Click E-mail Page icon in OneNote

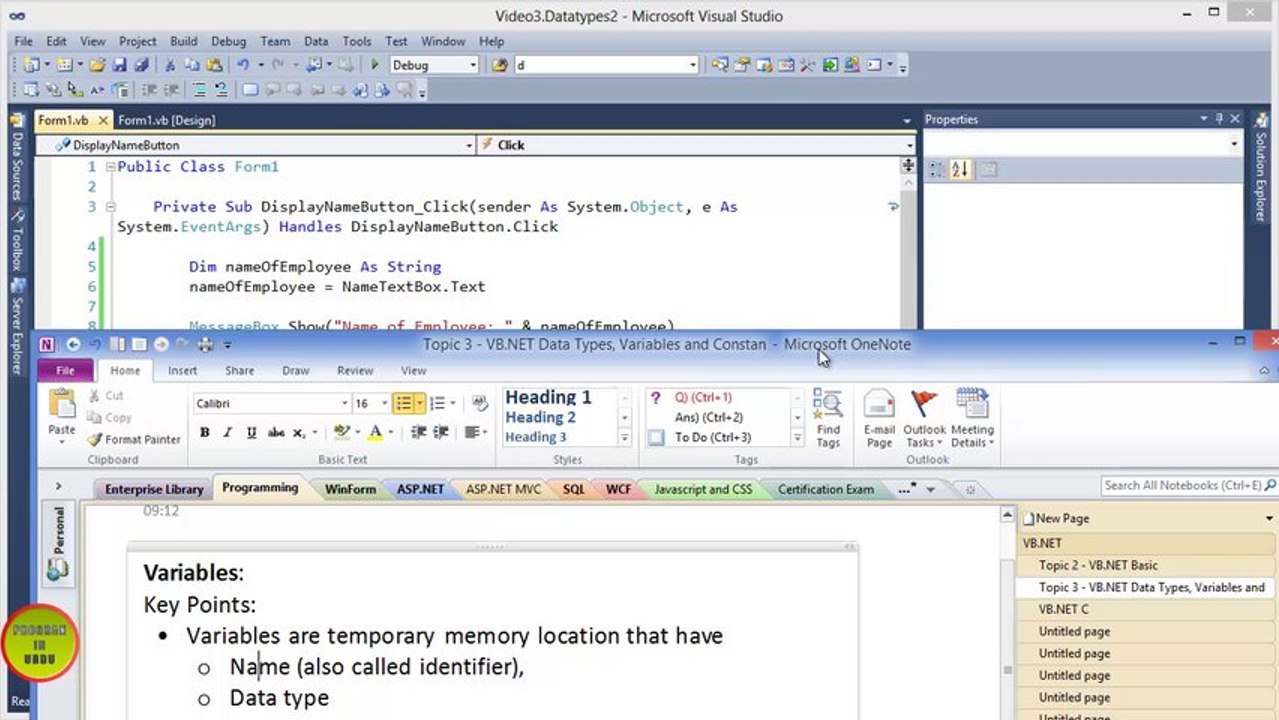(x=880, y=419)
